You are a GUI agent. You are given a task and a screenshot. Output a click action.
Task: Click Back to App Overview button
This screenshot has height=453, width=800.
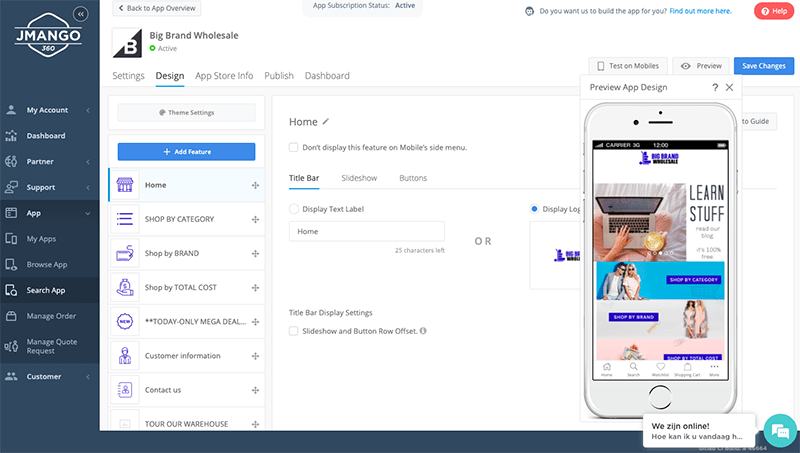(157, 8)
